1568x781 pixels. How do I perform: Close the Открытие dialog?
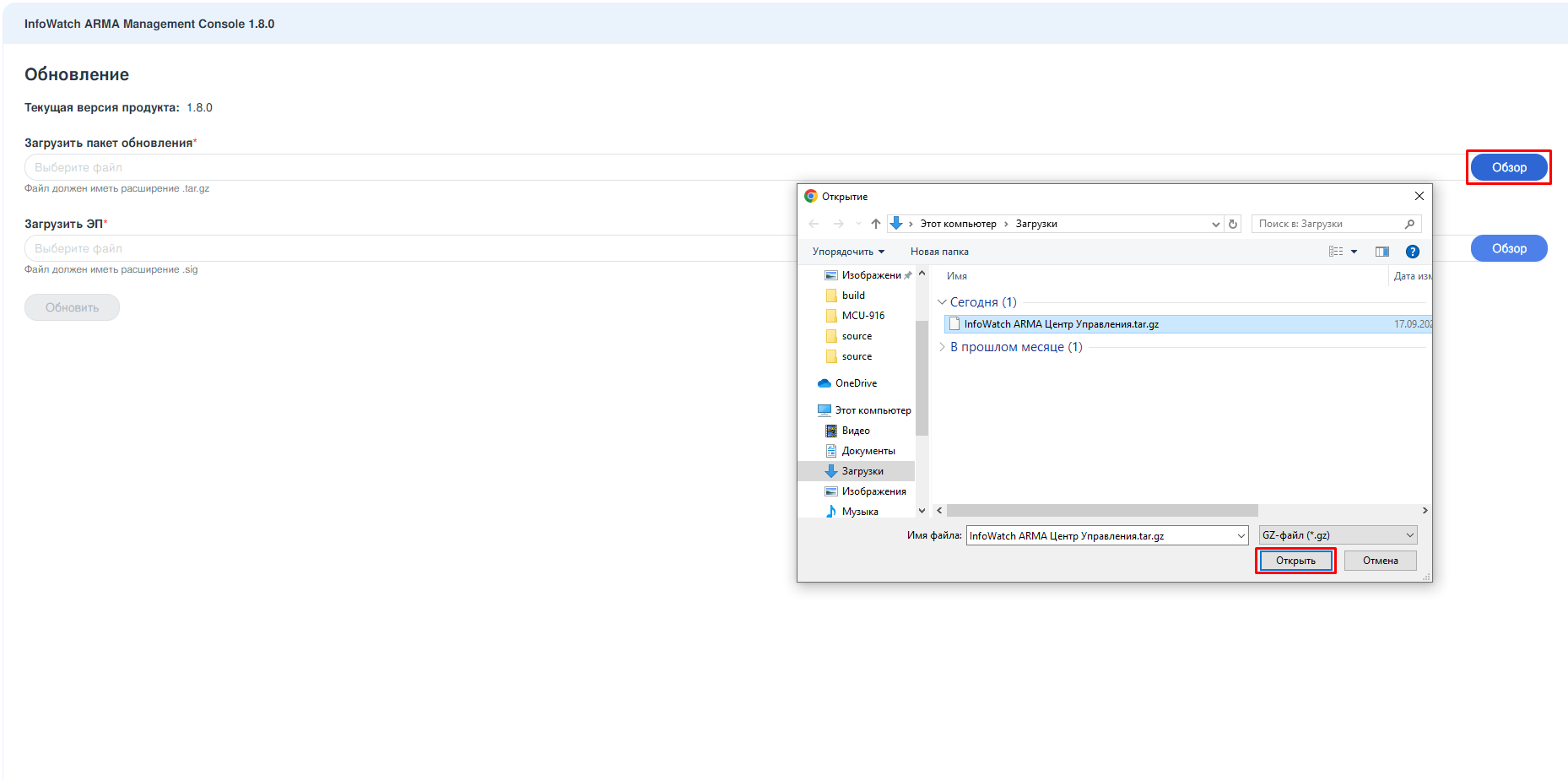tap(1419, 196)
